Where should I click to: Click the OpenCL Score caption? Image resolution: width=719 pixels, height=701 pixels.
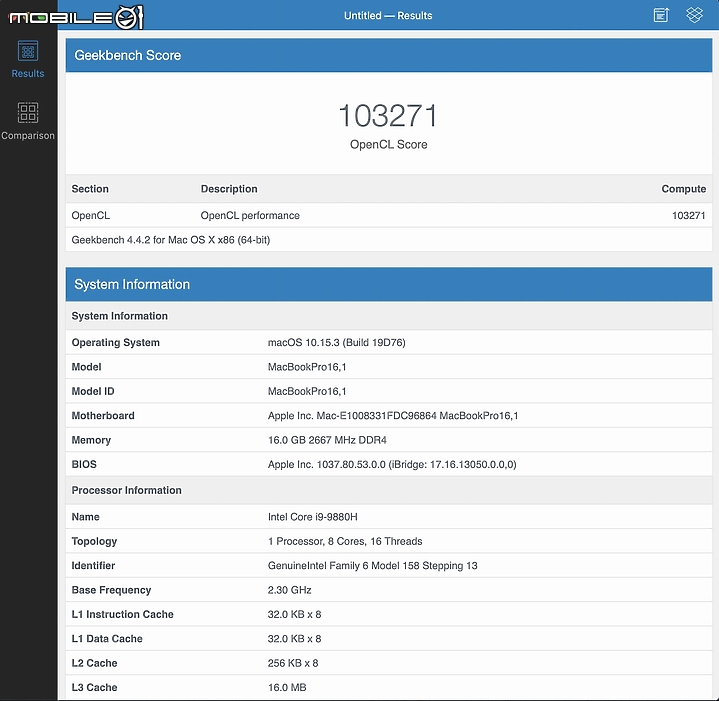pos(388,144)
